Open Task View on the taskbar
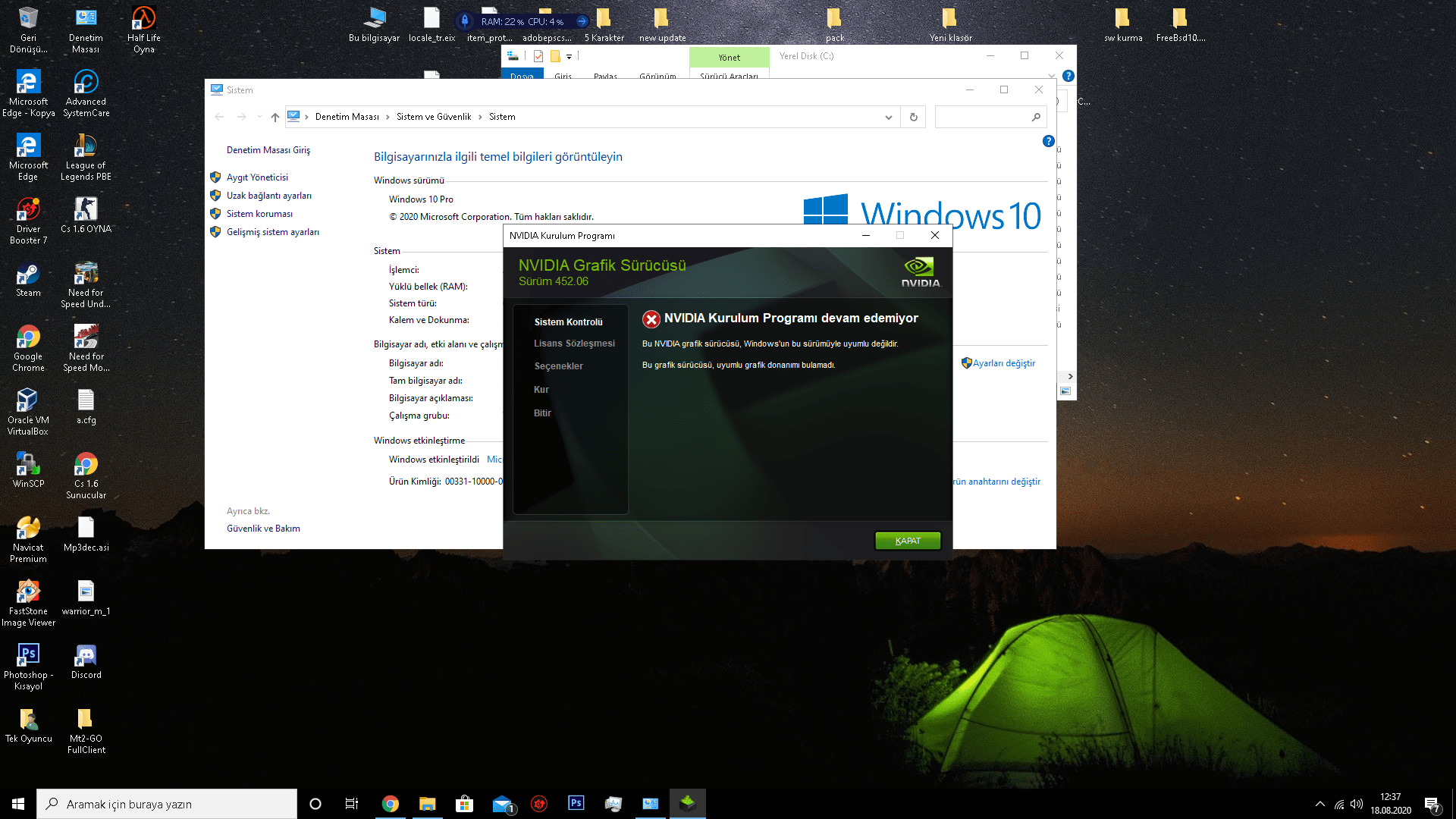 point(352,804)
